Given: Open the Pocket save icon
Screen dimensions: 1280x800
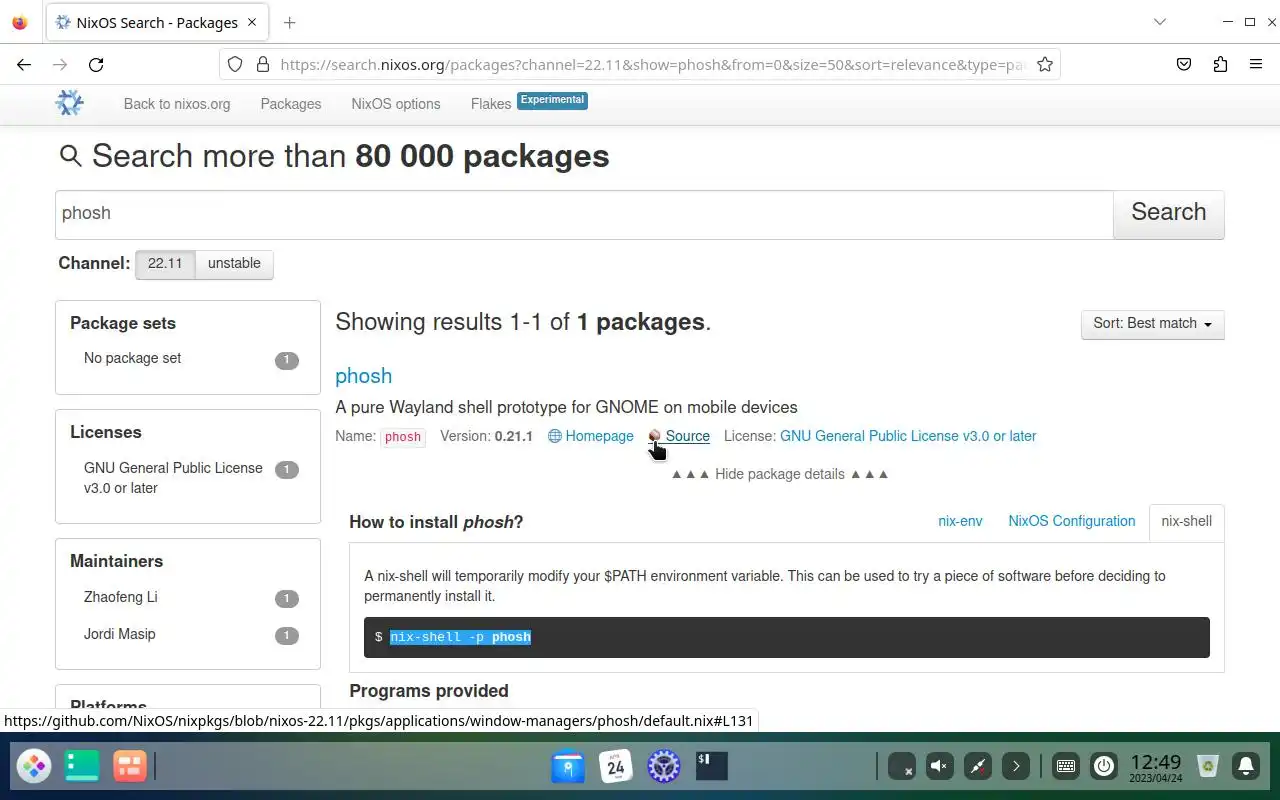Looking at the screenshot, I should (x=1184, y=64).
